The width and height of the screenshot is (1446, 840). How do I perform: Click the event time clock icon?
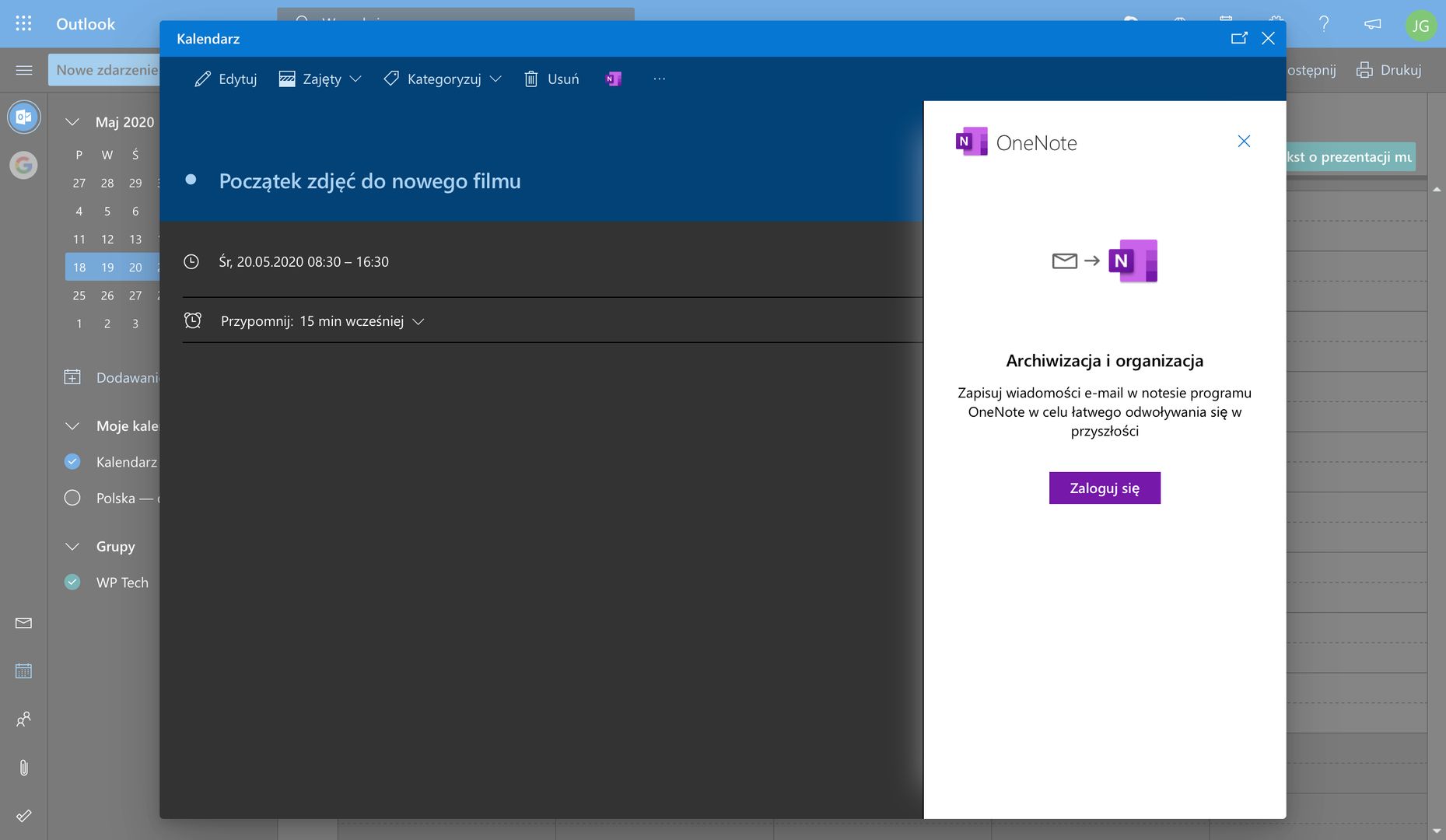[x=191, y=261]
